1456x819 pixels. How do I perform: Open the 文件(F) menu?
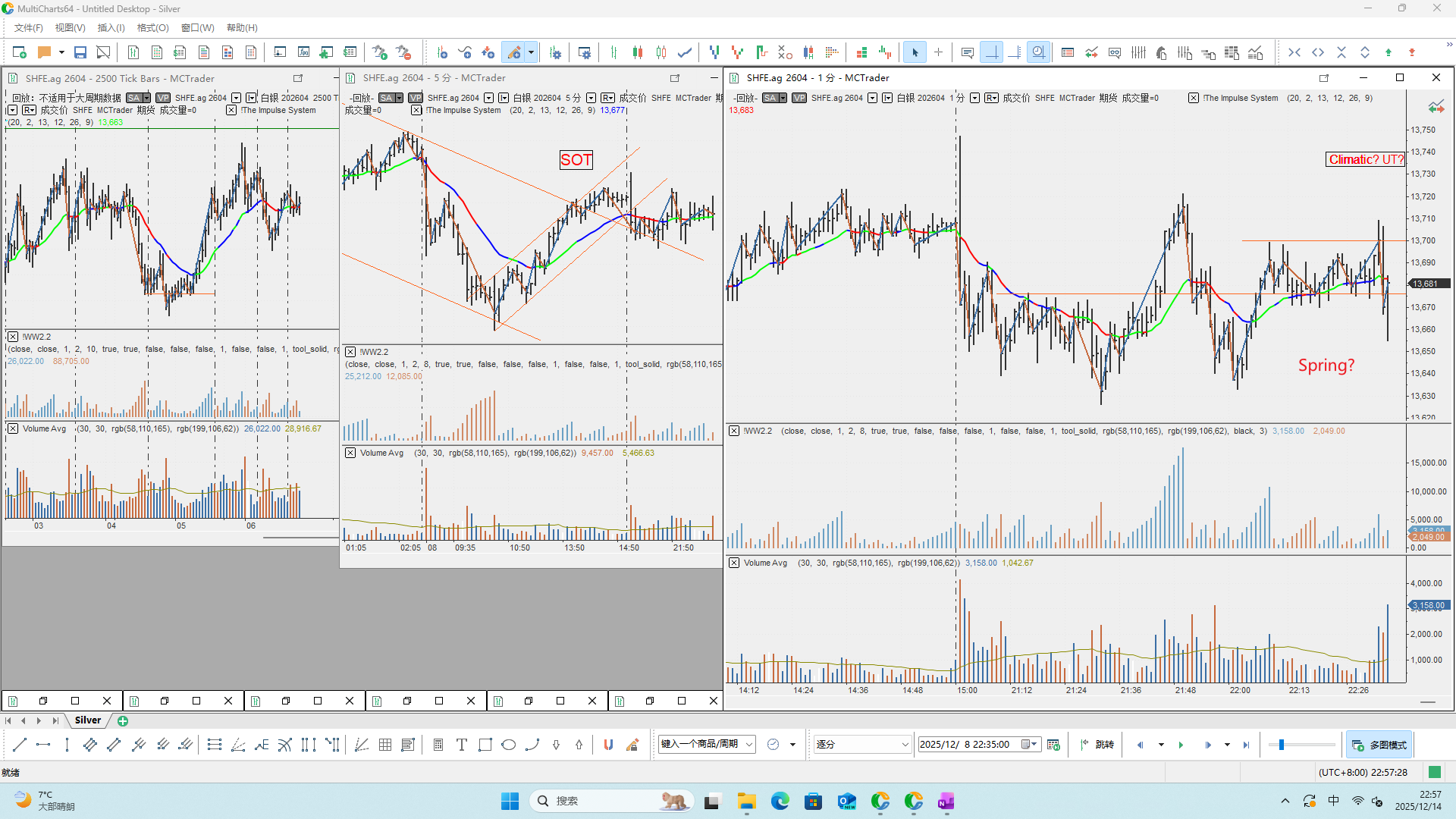28,28
